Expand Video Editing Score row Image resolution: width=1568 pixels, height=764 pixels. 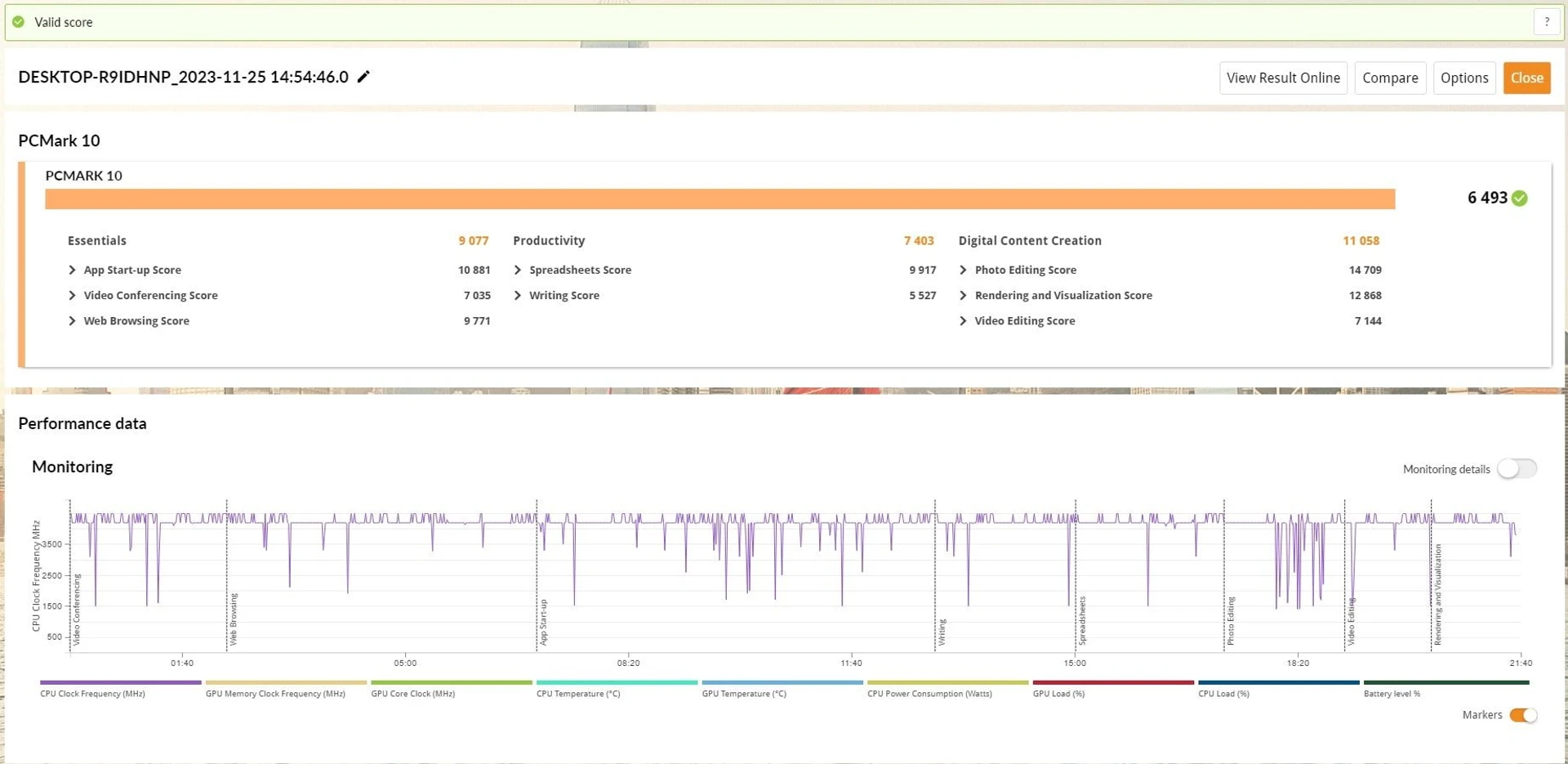coord(963,320)
